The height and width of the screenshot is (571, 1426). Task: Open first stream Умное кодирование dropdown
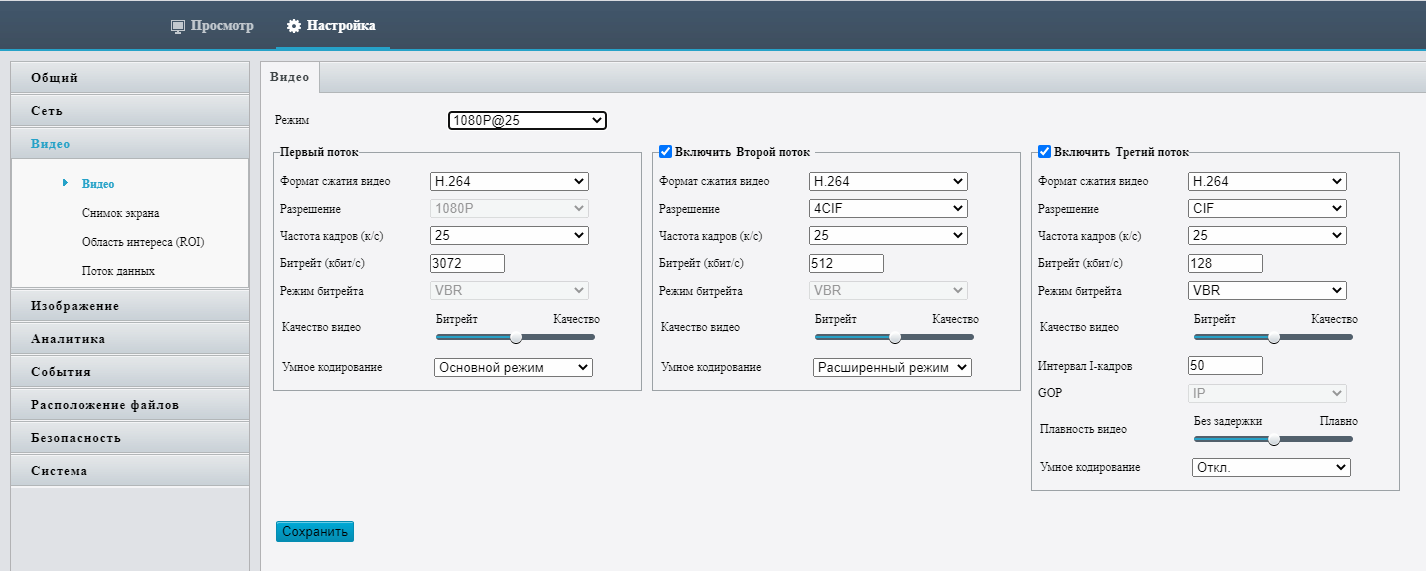coord(513,367)
